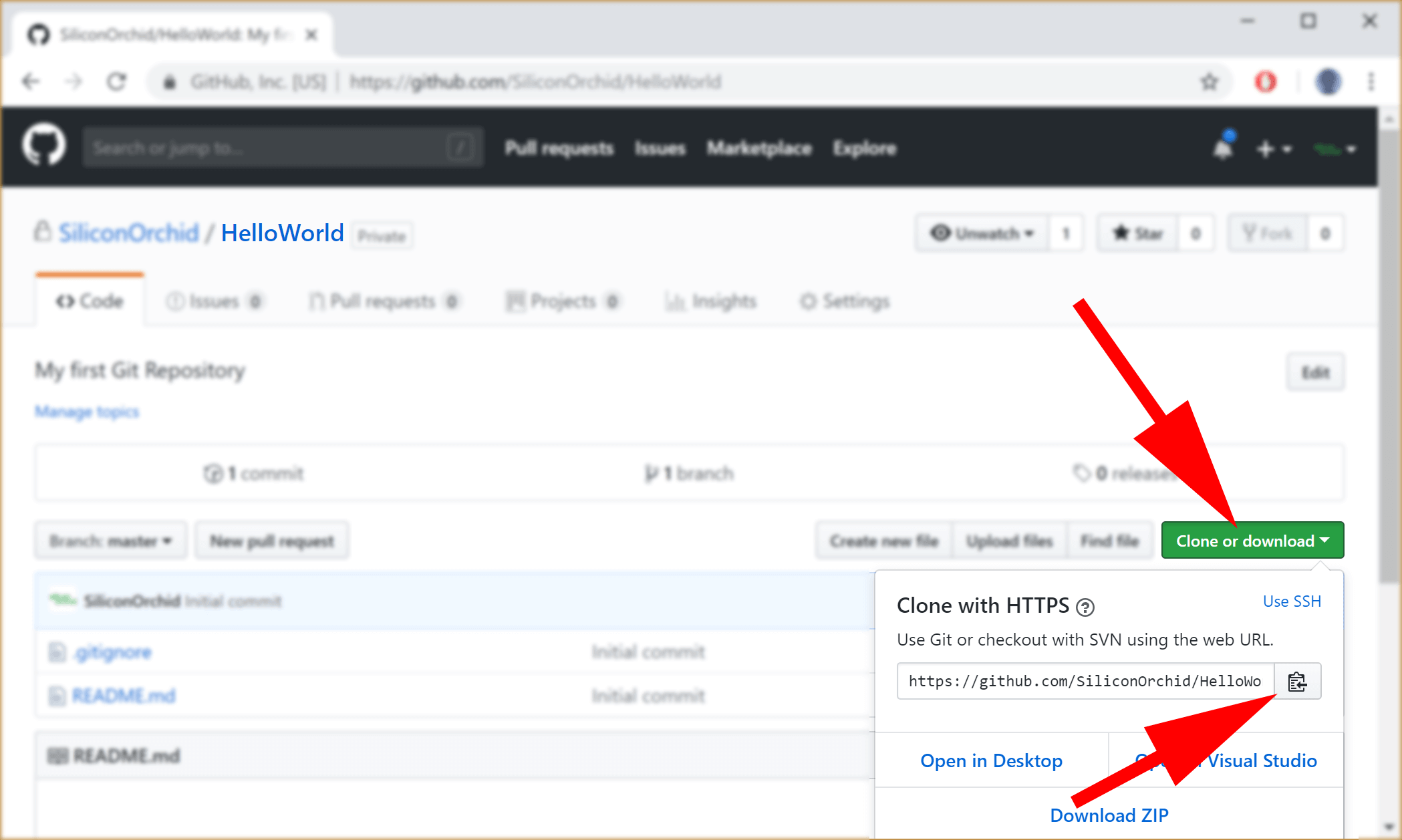Expand the Clone or download dropdown
The image size is (1402, 840).
tap(1250, 541)
